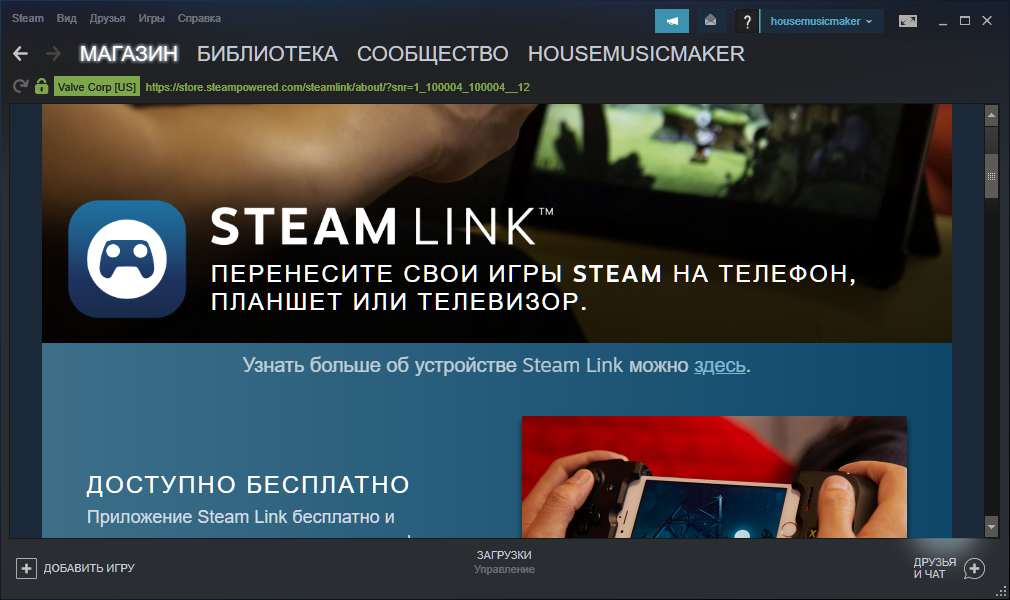
Task: Reload the store page
Action: click(21, 86)
